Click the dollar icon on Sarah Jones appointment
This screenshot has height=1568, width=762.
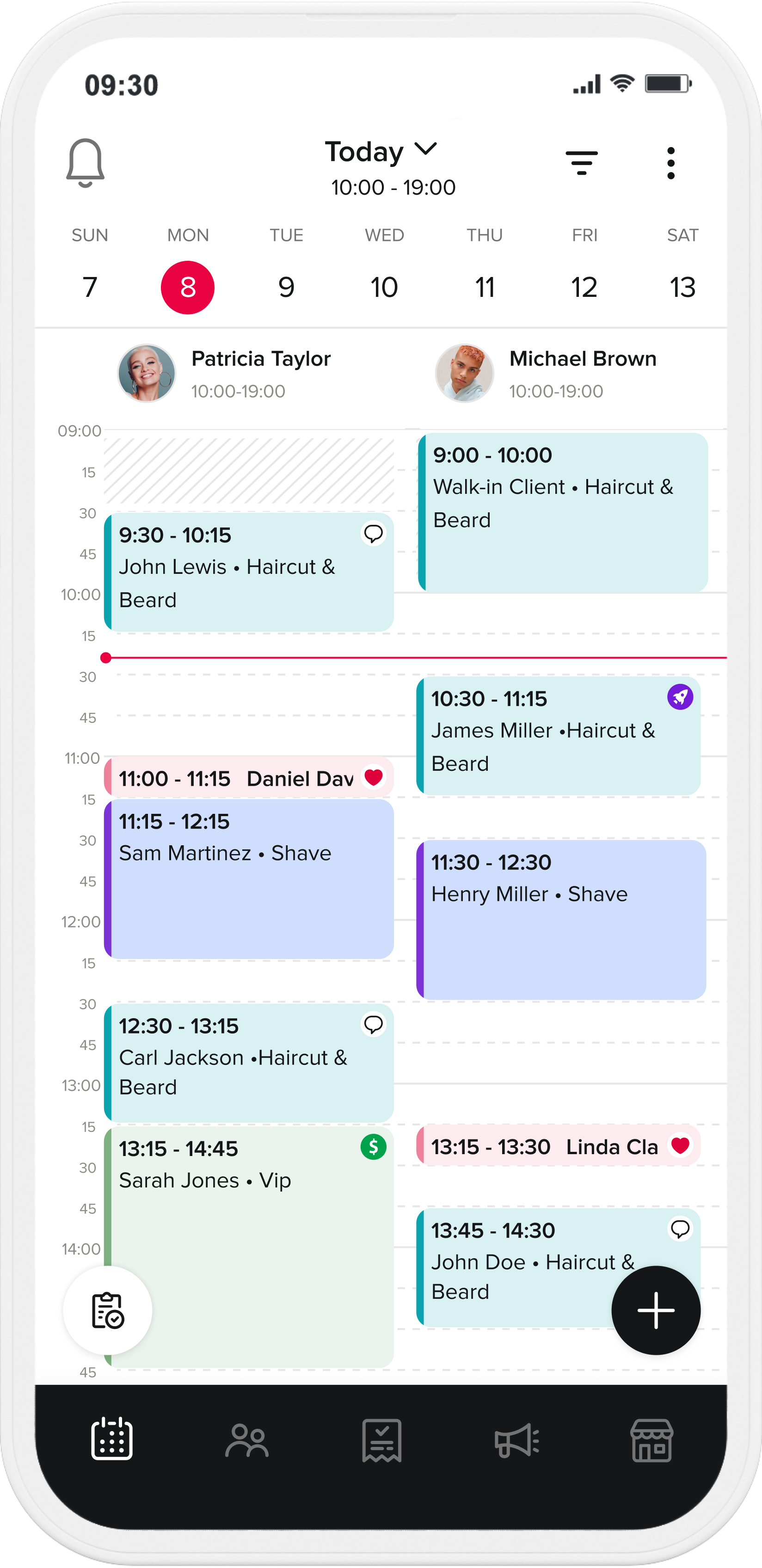click(373, 1147)
